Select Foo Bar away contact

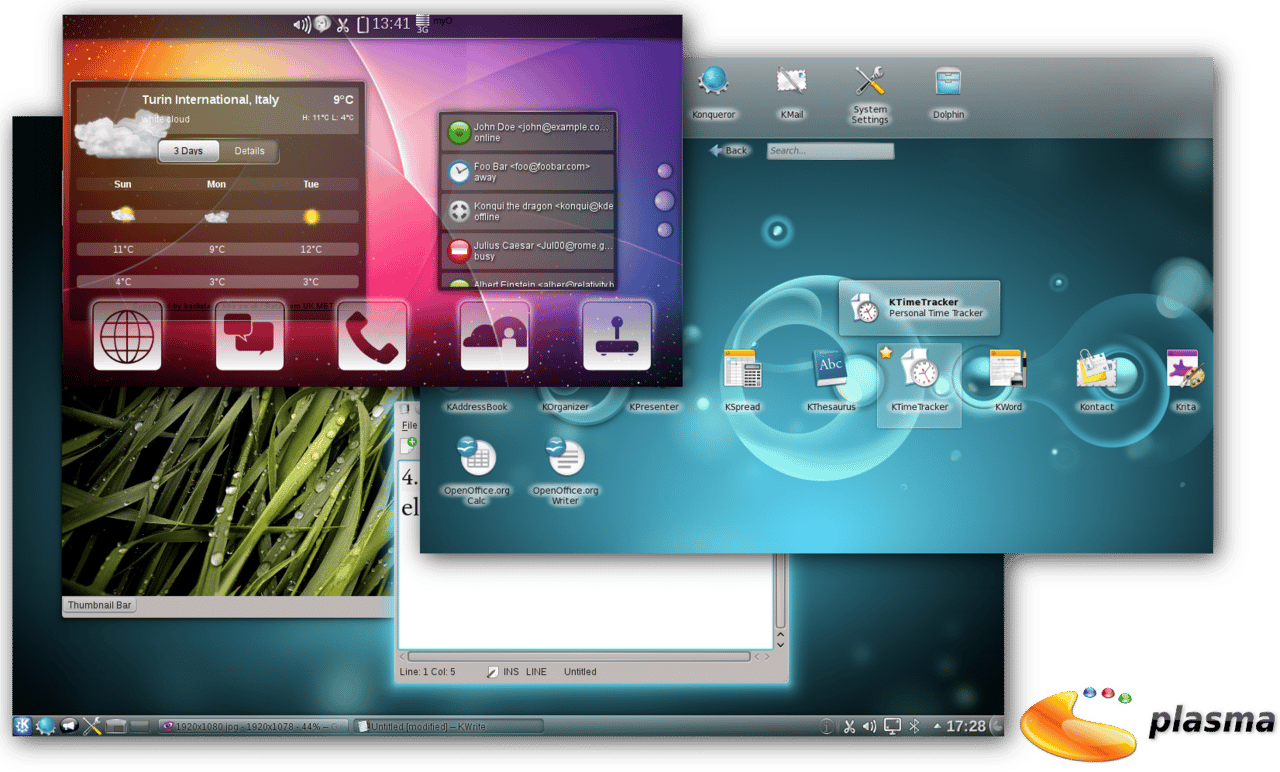(528, 172)
